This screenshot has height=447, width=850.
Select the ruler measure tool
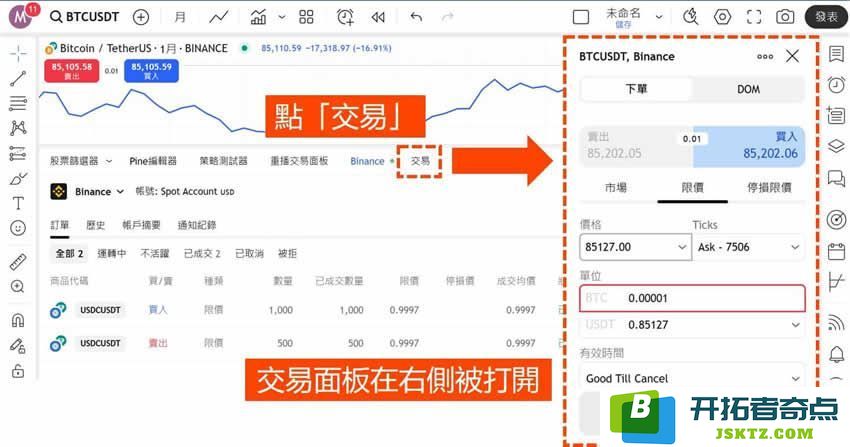(x=18, y=262)
